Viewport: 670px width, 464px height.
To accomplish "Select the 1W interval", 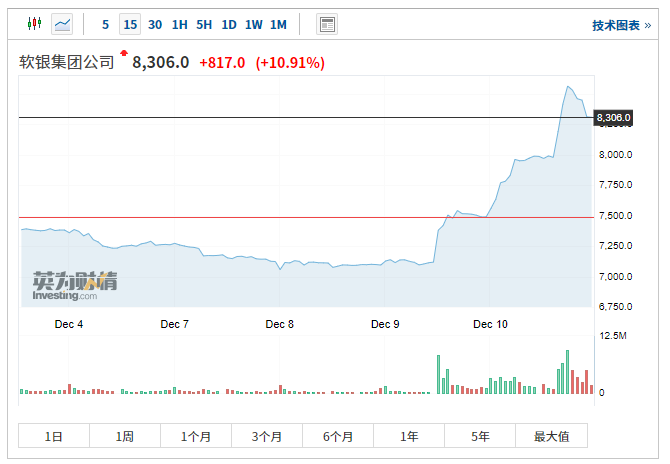I will tap(253, 25).
